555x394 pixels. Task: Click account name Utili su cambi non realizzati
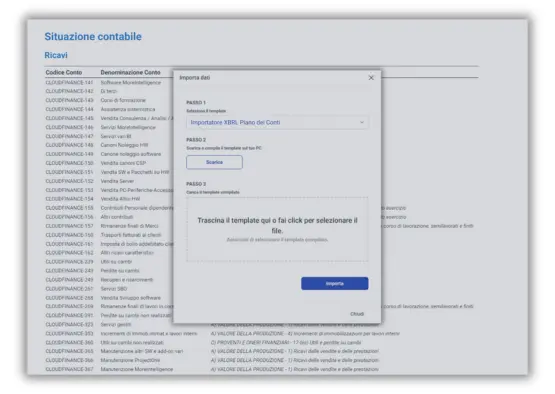coord(132,343)
